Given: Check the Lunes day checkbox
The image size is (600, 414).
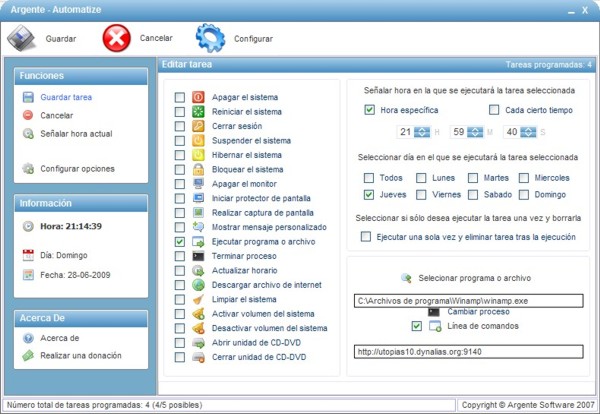Looking at the screenshot, I should (421, 178).
